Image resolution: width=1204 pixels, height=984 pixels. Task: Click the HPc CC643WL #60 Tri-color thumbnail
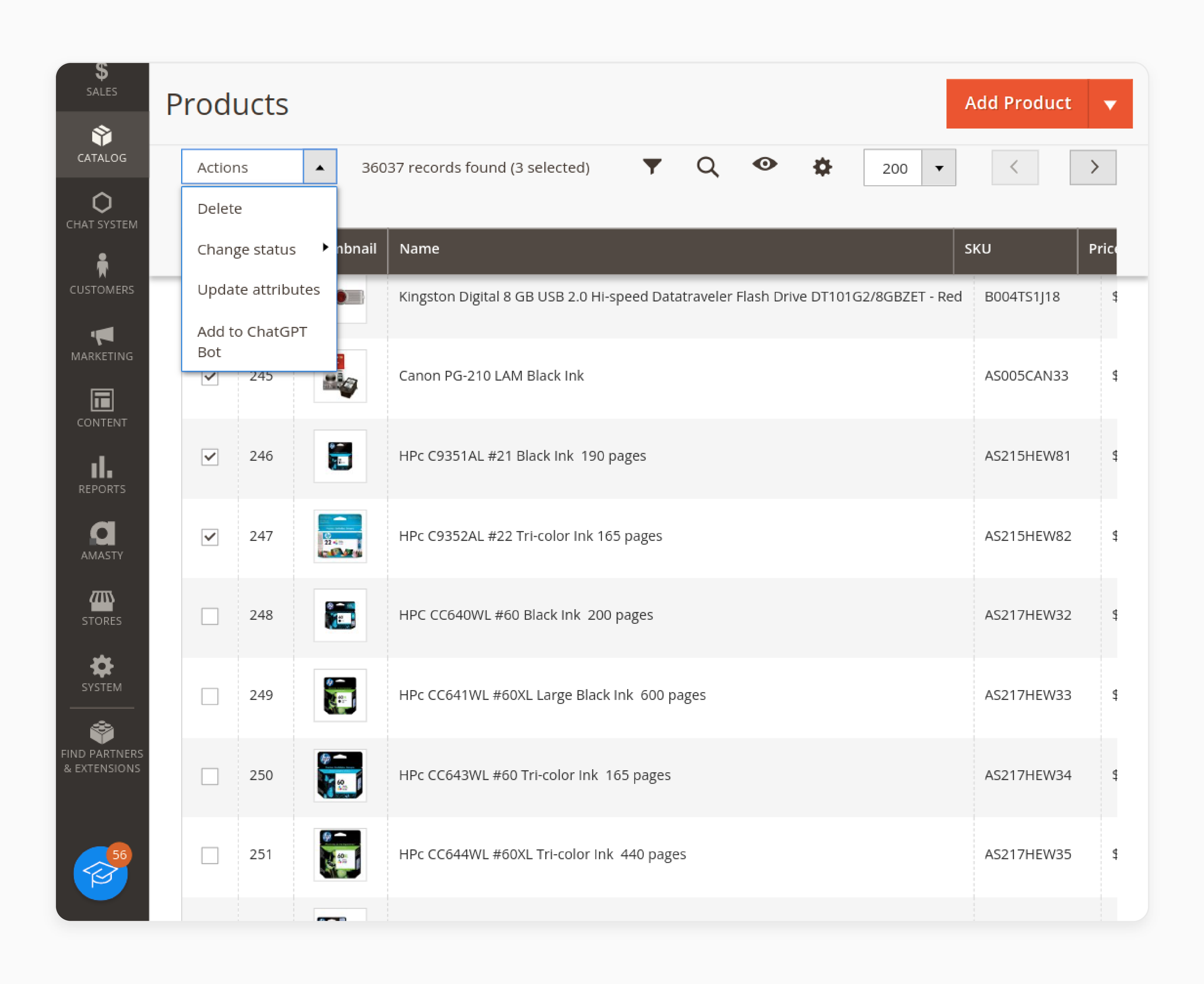(x=340, y=775)
